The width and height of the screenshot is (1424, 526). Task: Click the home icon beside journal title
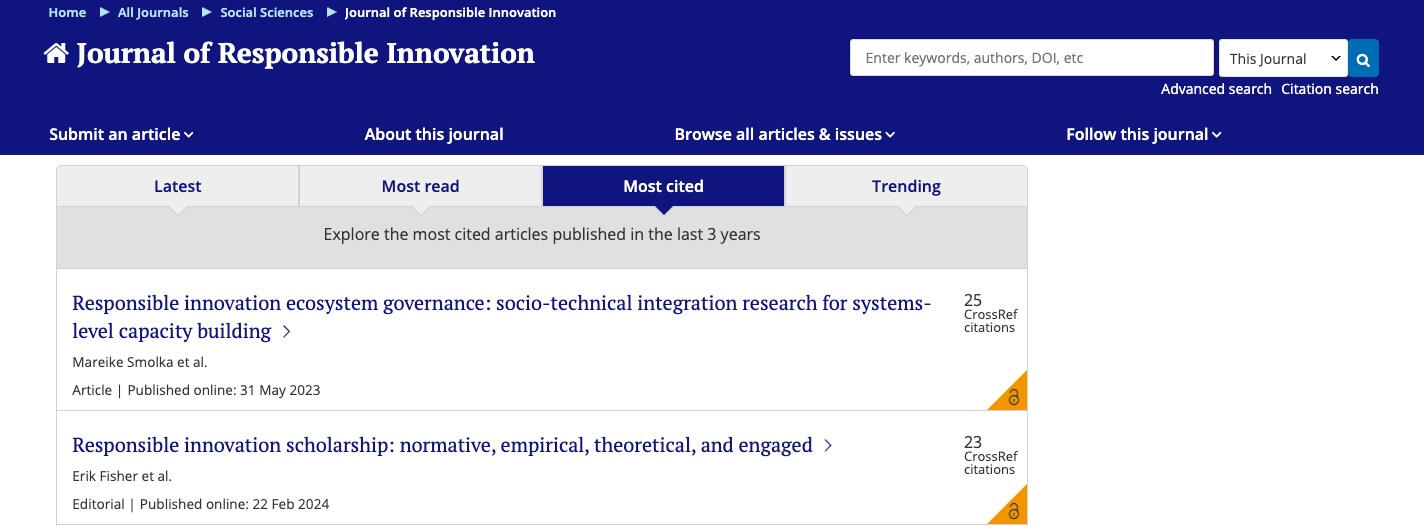pos(56,54)
